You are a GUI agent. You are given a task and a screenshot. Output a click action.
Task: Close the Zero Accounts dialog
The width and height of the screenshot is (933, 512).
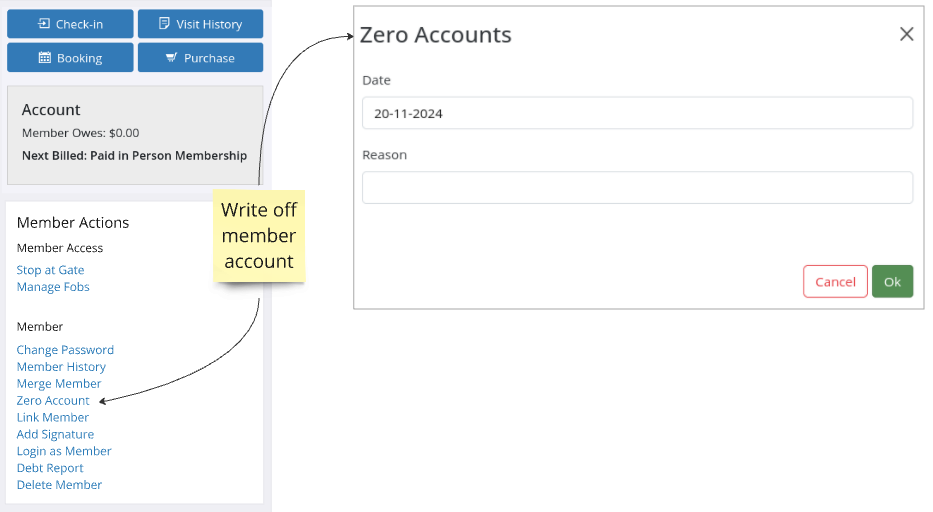coord(906,34)
